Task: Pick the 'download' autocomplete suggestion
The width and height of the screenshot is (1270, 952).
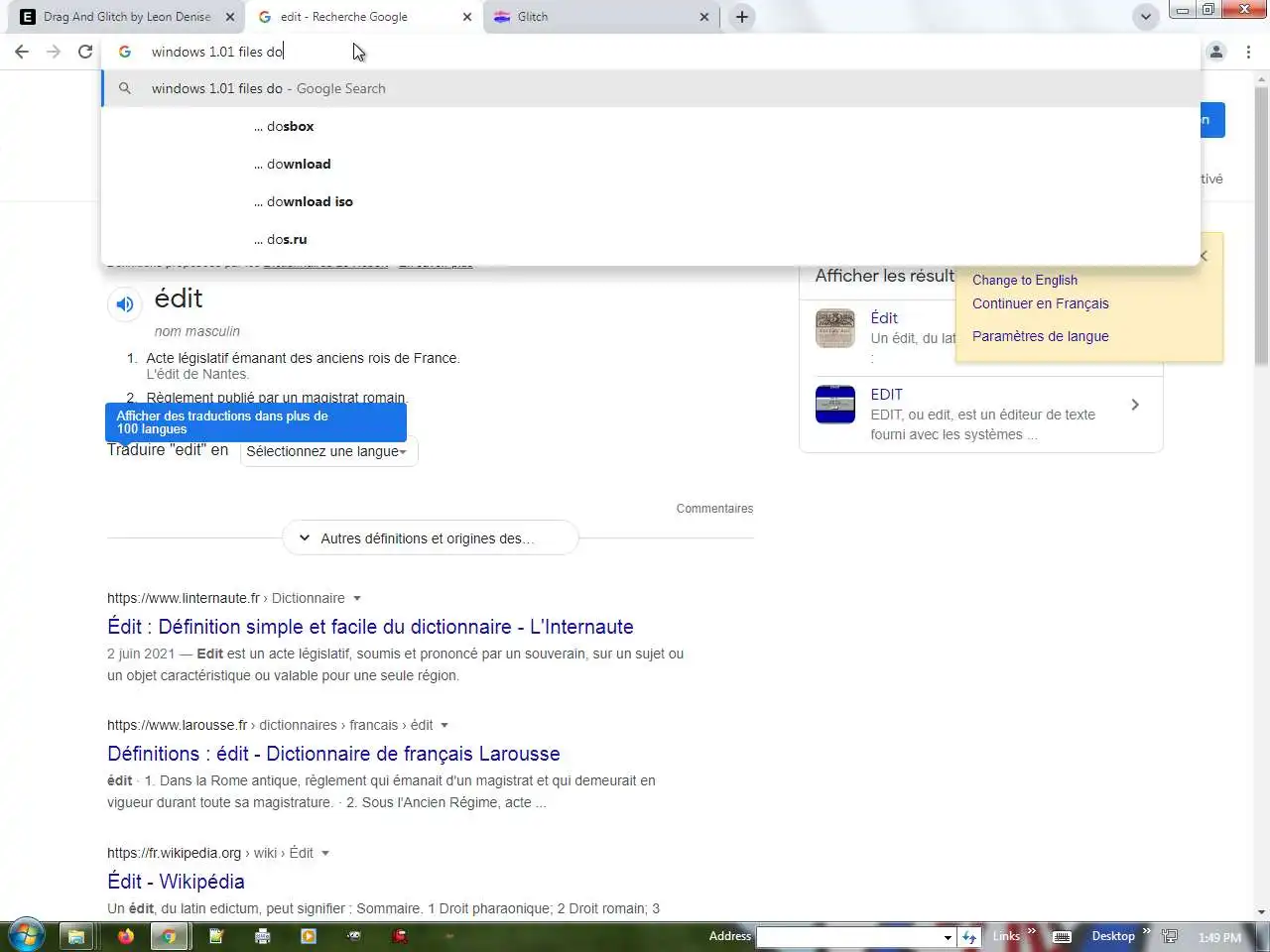Action: (651, 164)
